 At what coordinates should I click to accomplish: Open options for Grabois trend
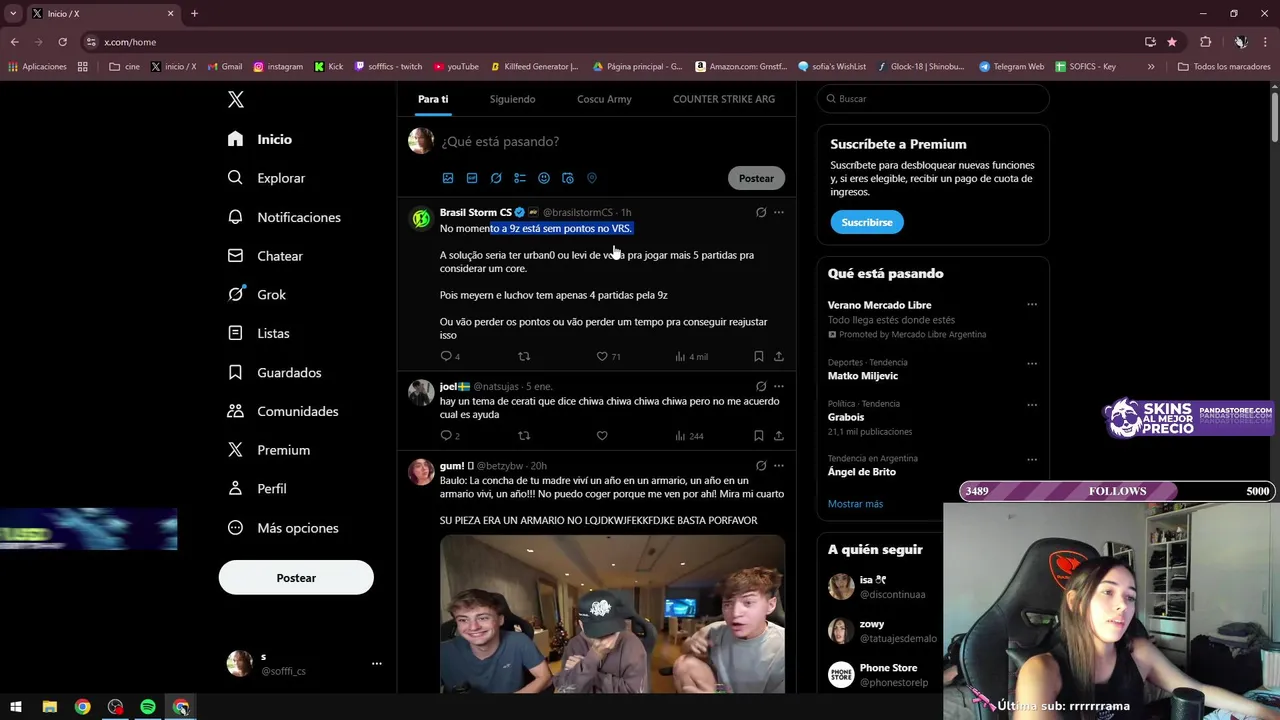coord(1032,404)
